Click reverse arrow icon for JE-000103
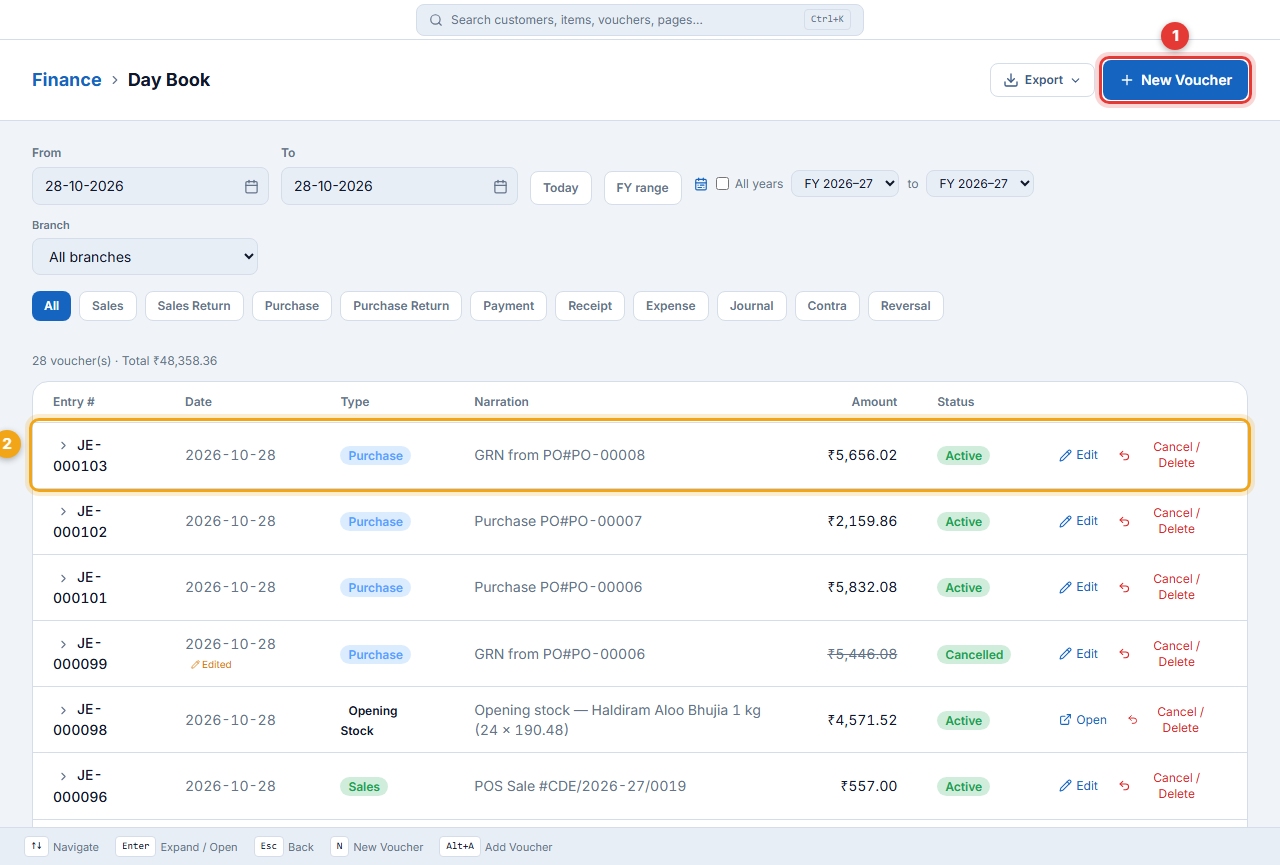This screenshot has width=1280, height=865. (x=1124, y=456)
